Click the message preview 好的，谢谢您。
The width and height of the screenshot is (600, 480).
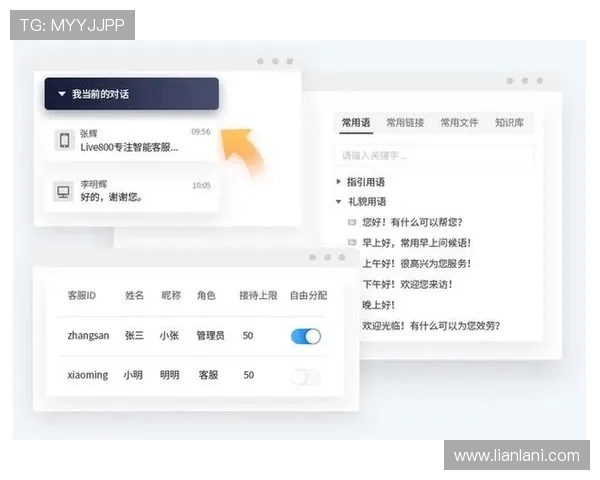point(111,197)
